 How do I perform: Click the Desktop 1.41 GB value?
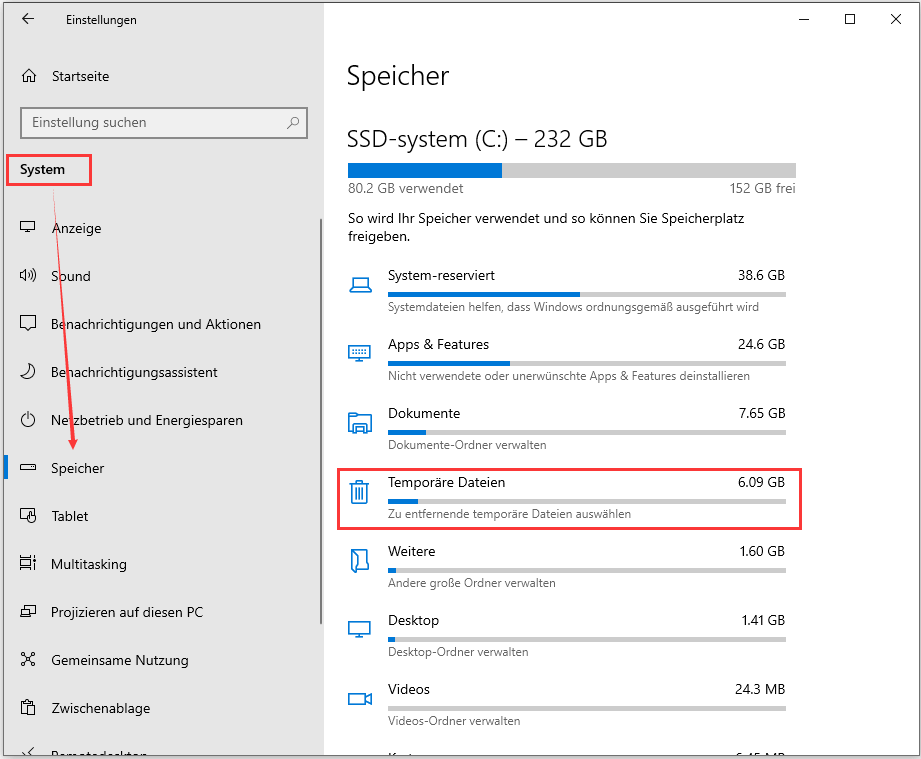point(763,620)
